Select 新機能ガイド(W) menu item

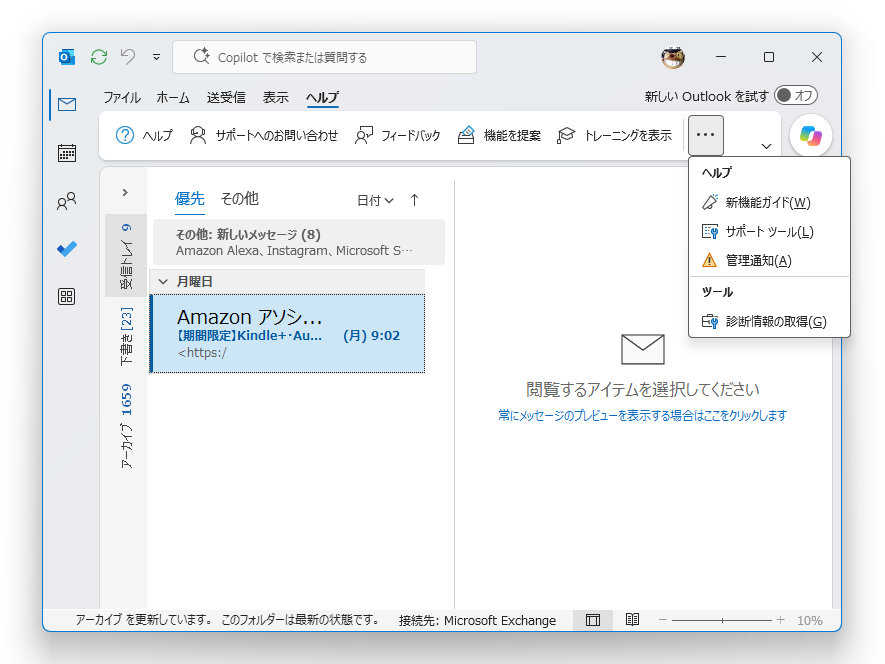(x=769, y=202)
